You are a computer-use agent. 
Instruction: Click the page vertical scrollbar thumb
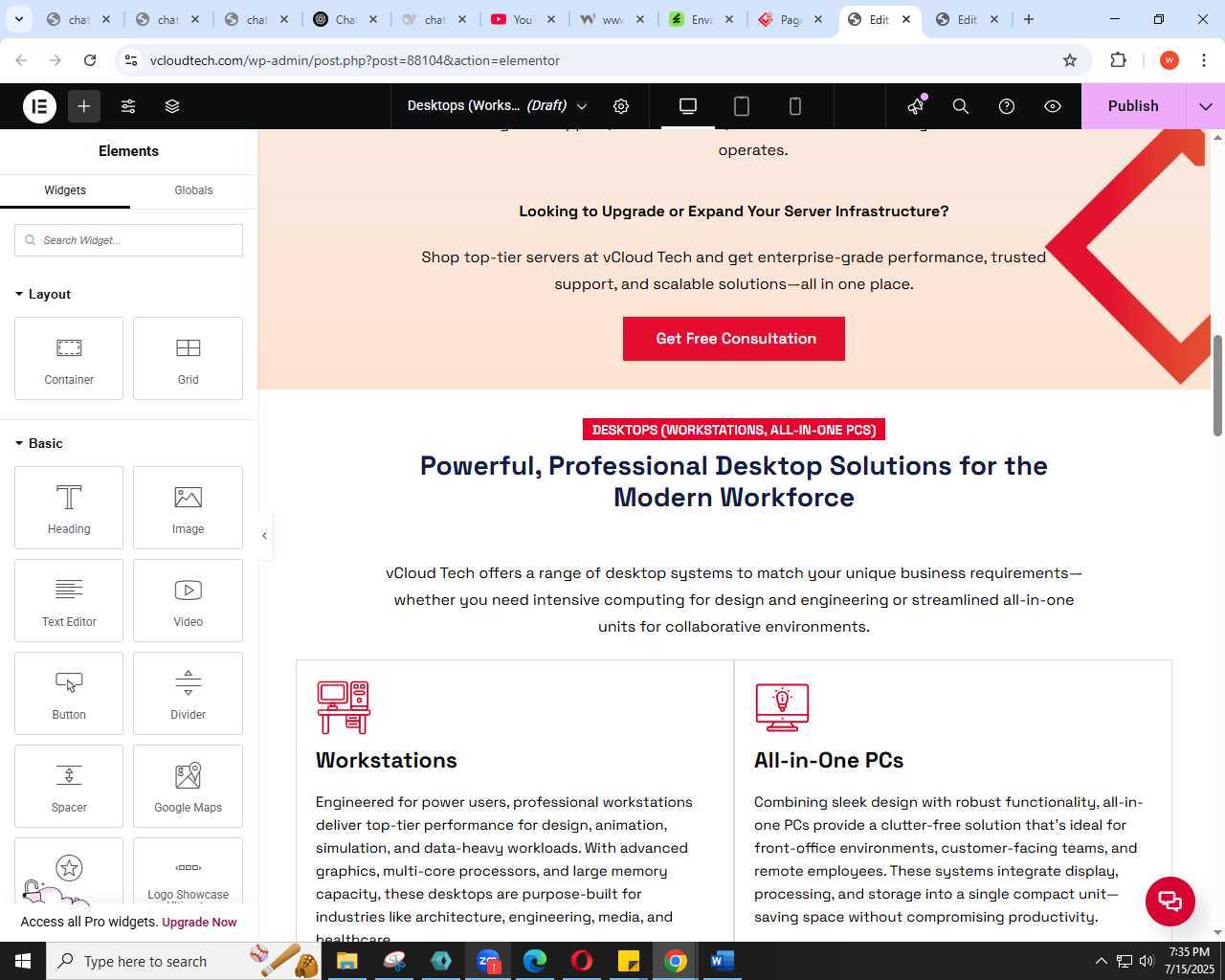[1217, 386]
